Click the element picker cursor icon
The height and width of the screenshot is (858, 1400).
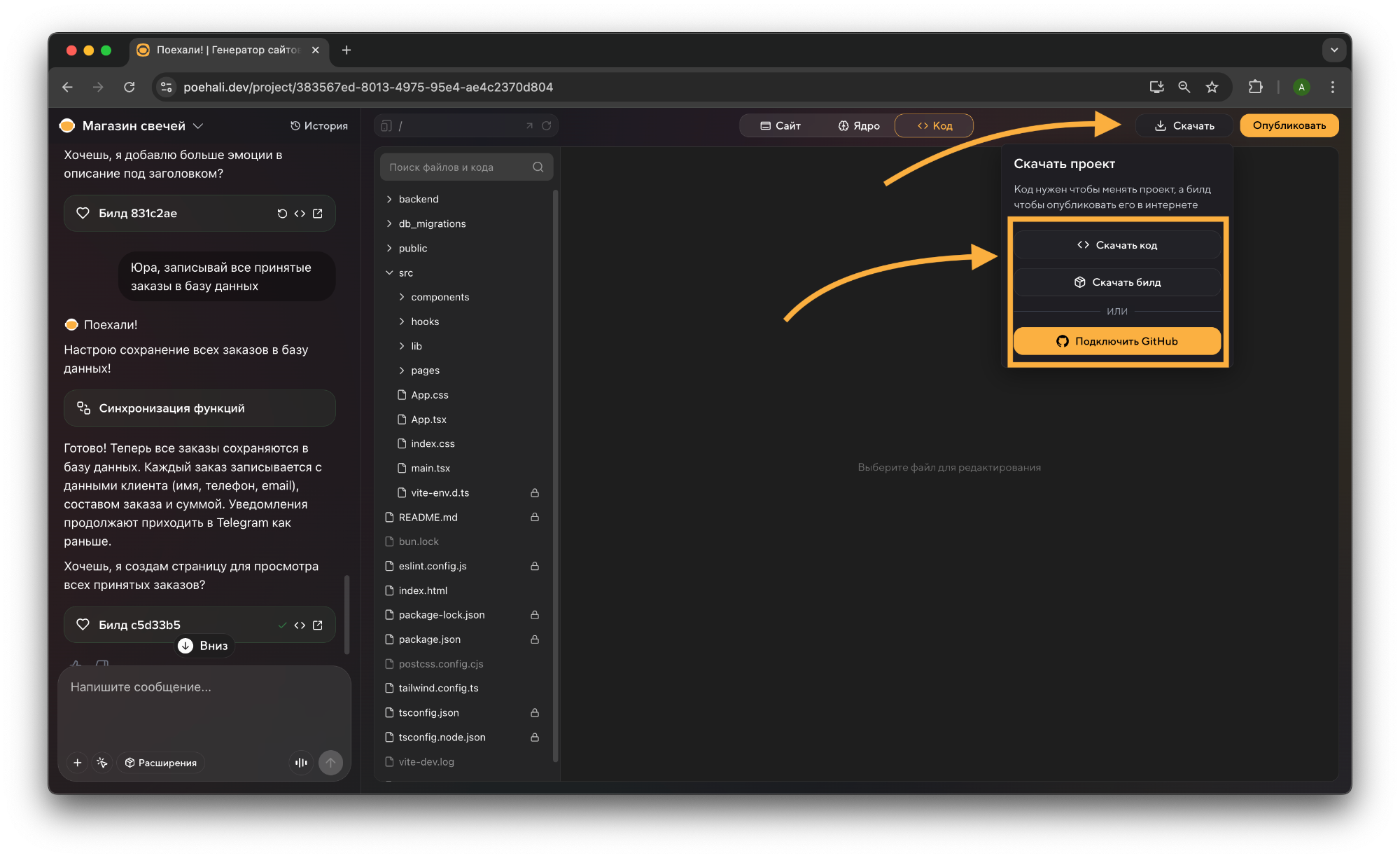[102, 763]
